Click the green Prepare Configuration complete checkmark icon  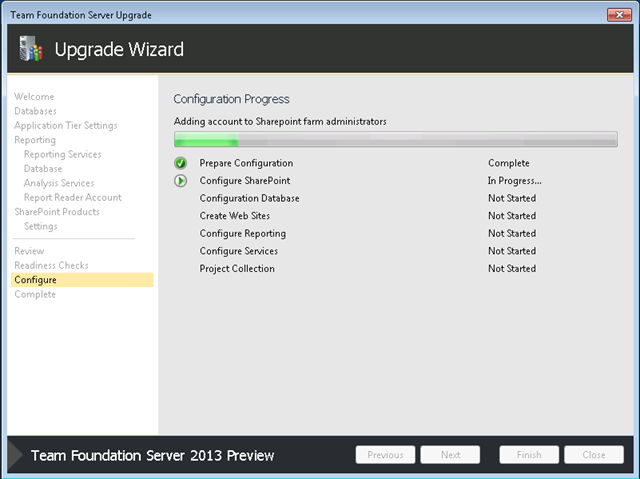pos(180,163)
